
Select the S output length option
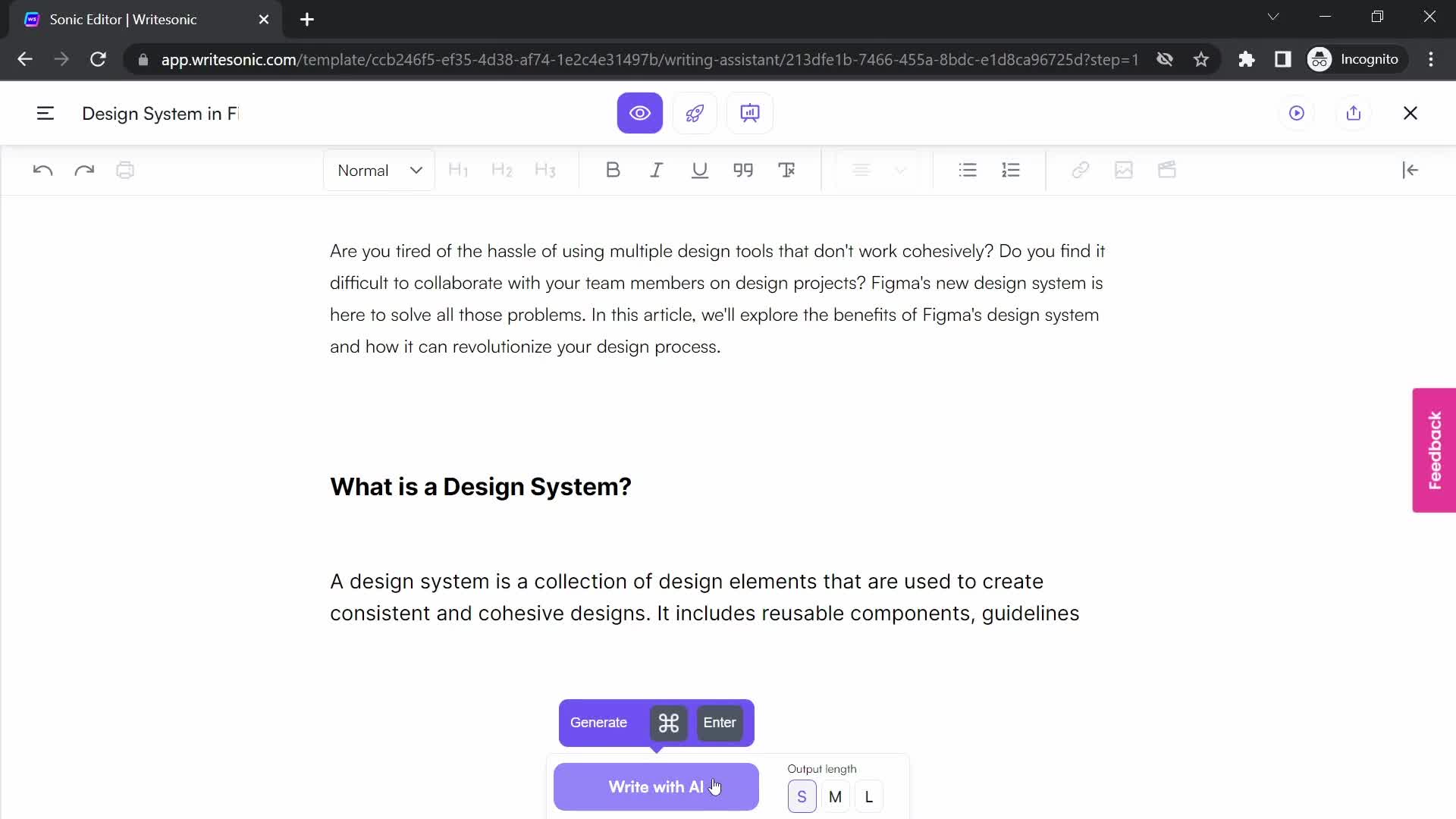[x=801, y=797]
